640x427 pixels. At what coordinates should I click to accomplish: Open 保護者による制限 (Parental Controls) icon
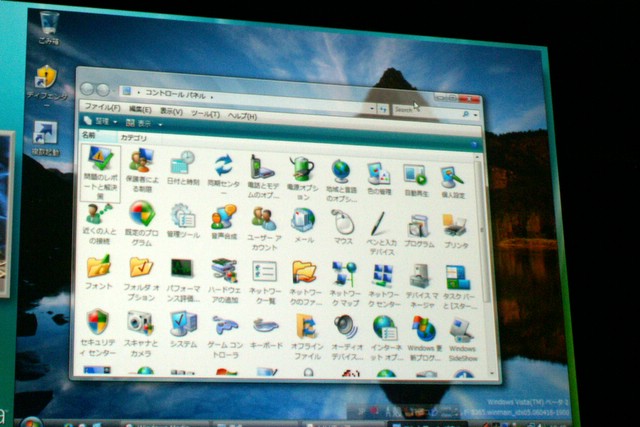pyautogui.click(x=141, y=170)
